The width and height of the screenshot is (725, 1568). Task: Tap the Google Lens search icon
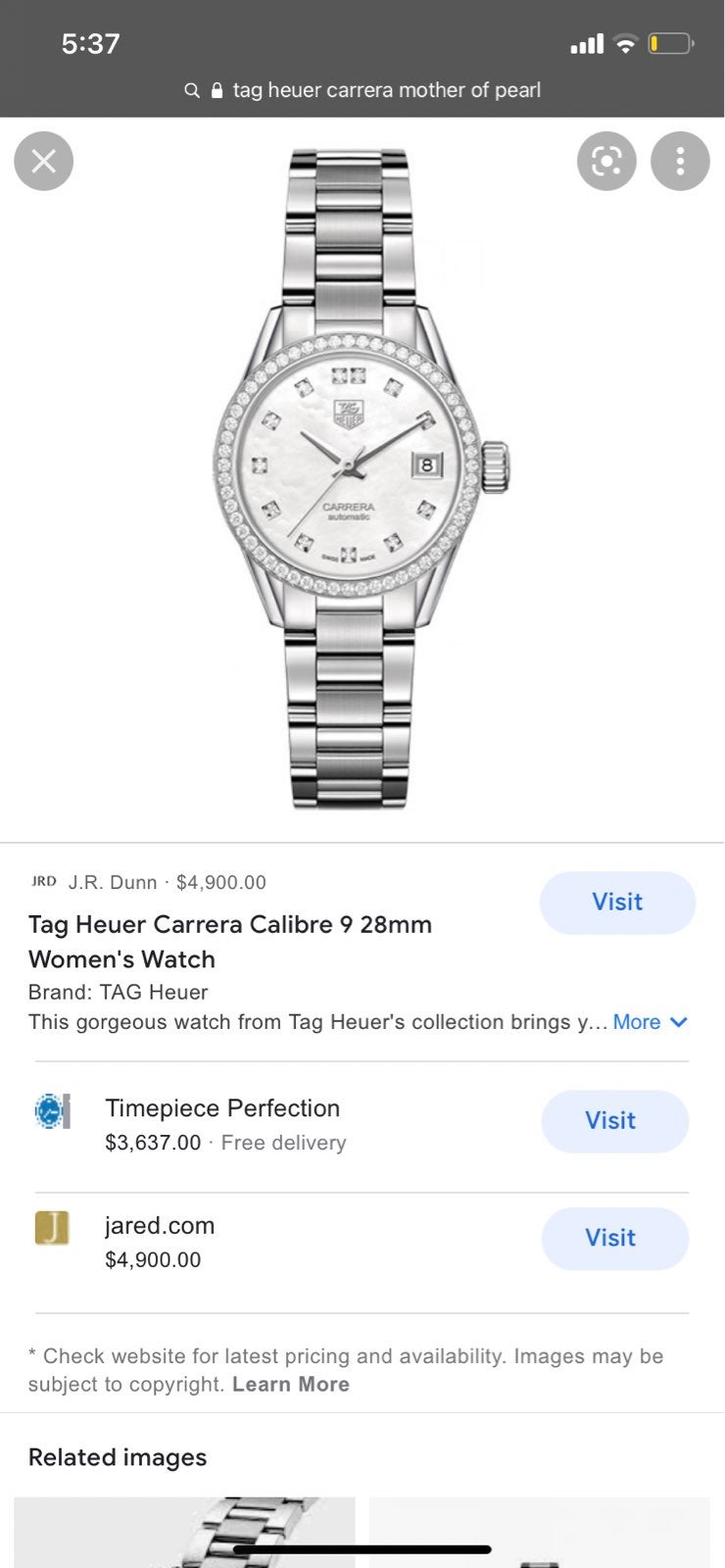point(606,161)
